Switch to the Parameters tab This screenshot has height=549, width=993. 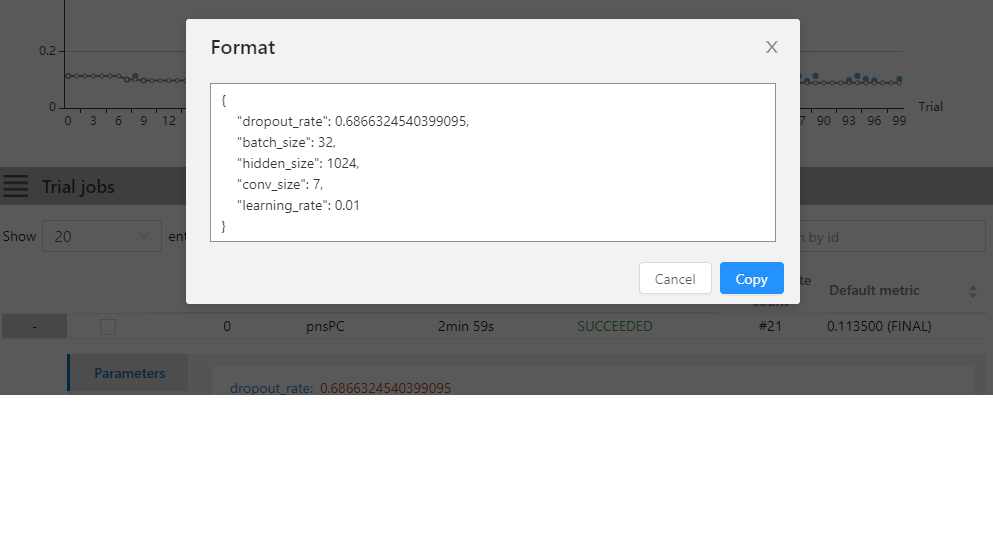coord(129,373)
